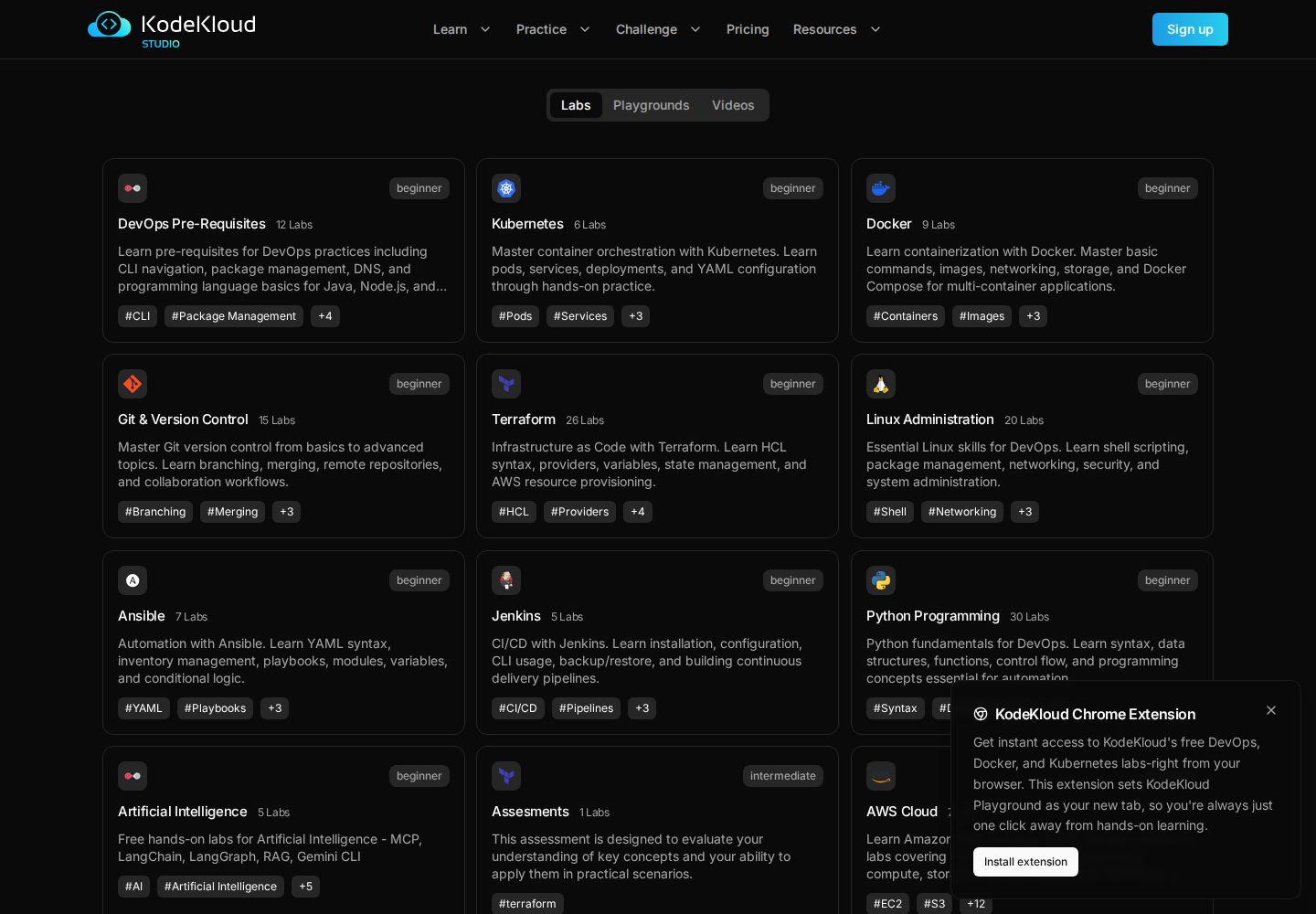
Task: Click the Ansible logo icon
Action: (x=133, y=580)
